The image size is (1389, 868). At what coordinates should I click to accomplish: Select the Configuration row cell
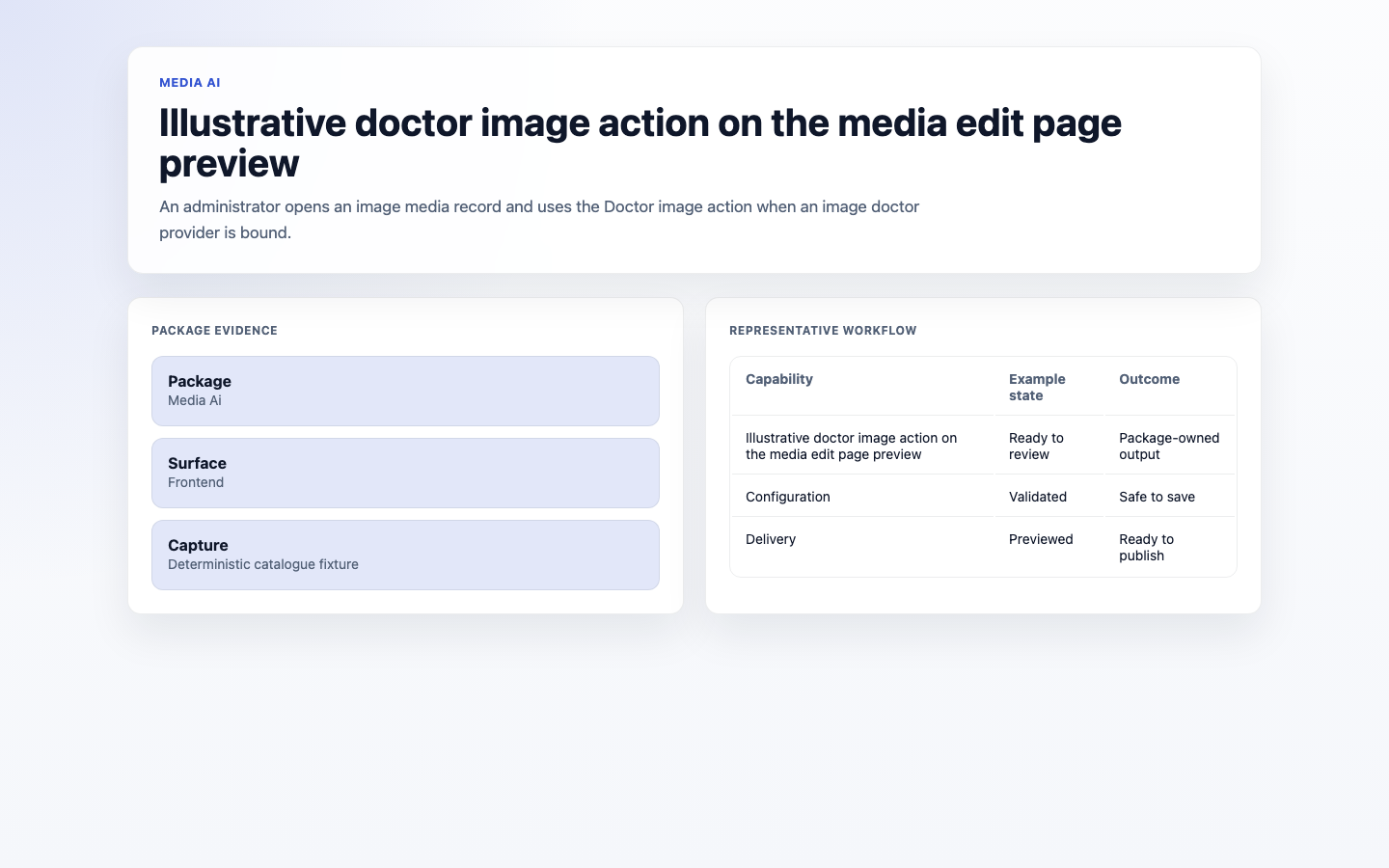click(x=862, y=497)
